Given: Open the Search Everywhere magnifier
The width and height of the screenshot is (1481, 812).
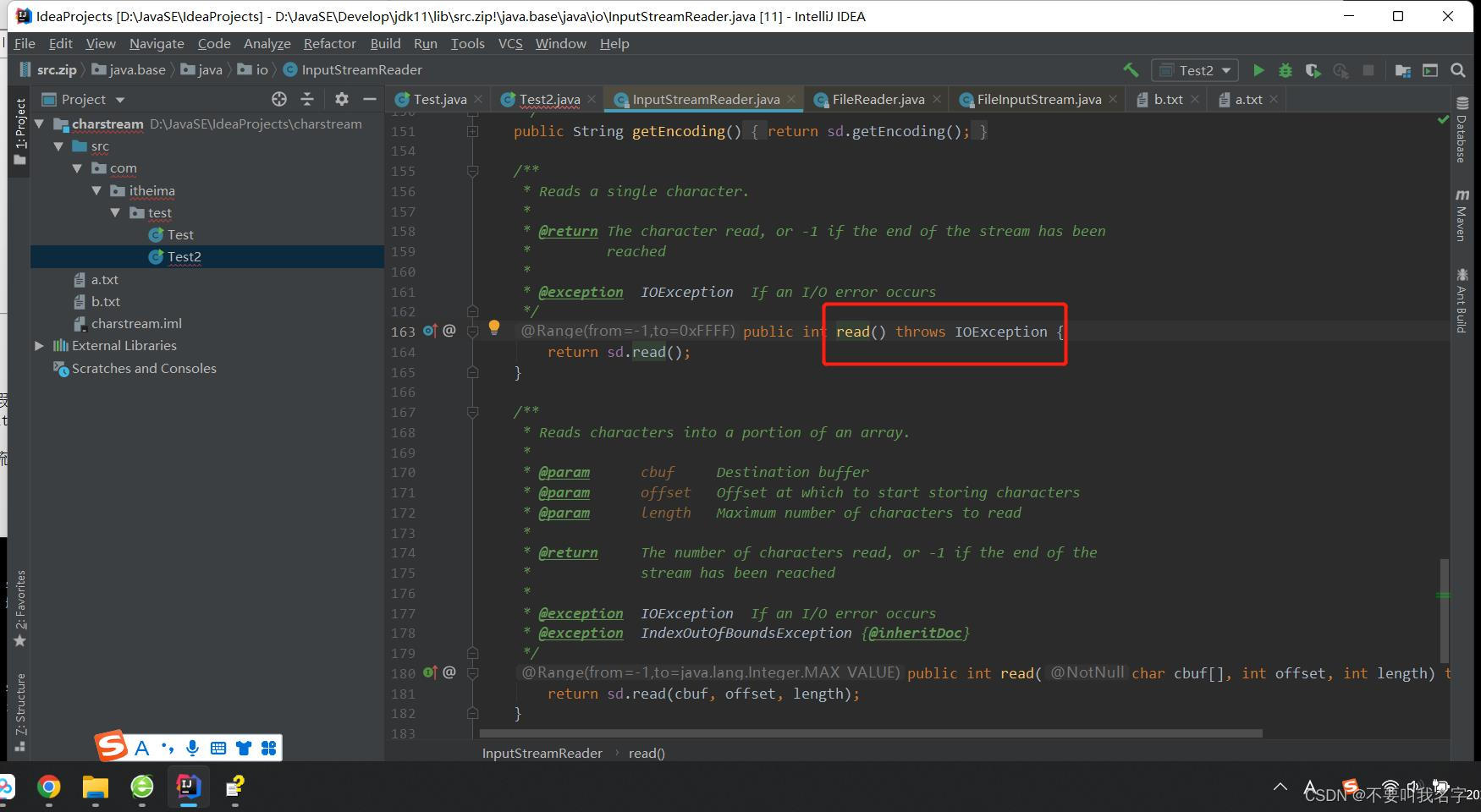Looking at the screenshot, I should pyautogui.click(x=1457, y=70).
